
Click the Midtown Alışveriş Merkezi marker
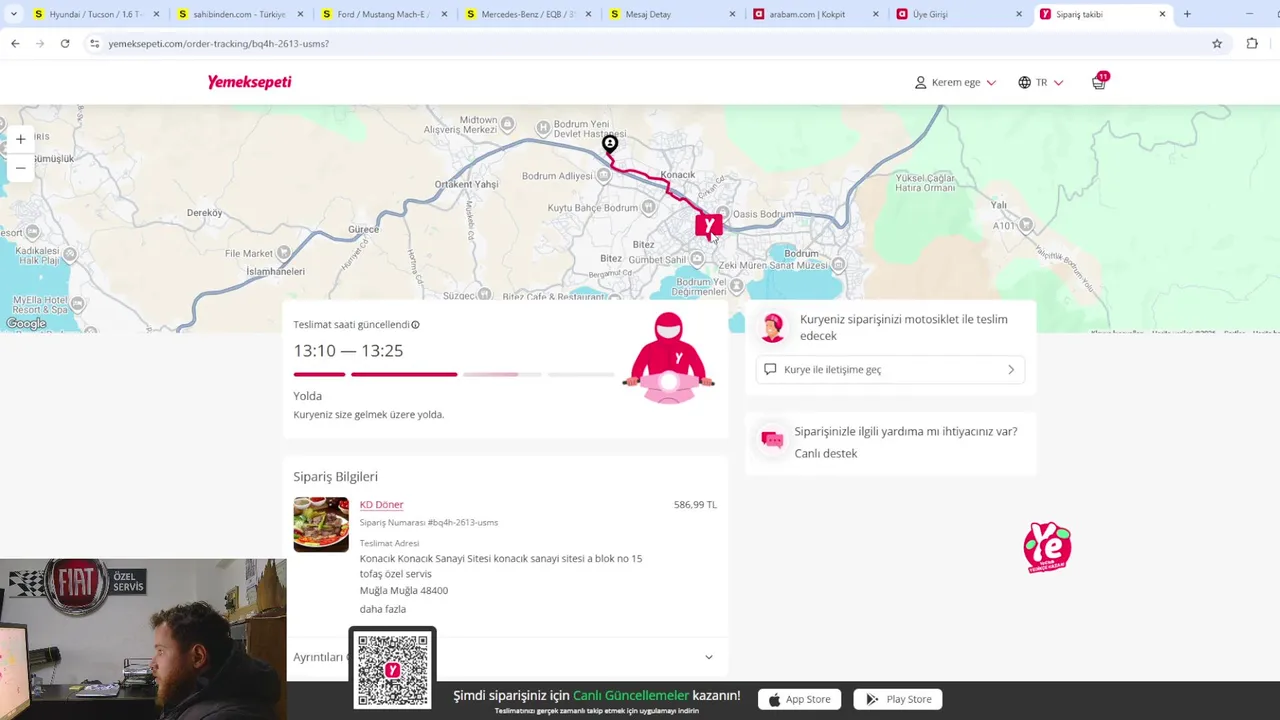(x=507, y=124)
